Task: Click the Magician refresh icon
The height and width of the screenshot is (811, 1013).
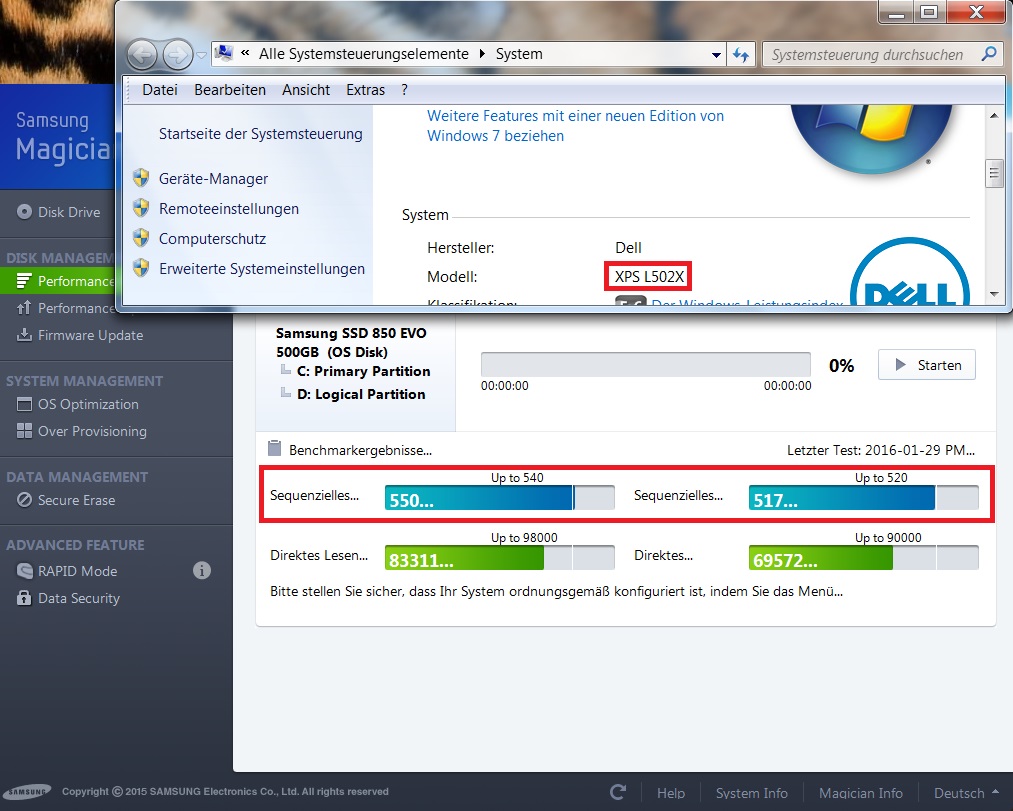Action: 618,792
